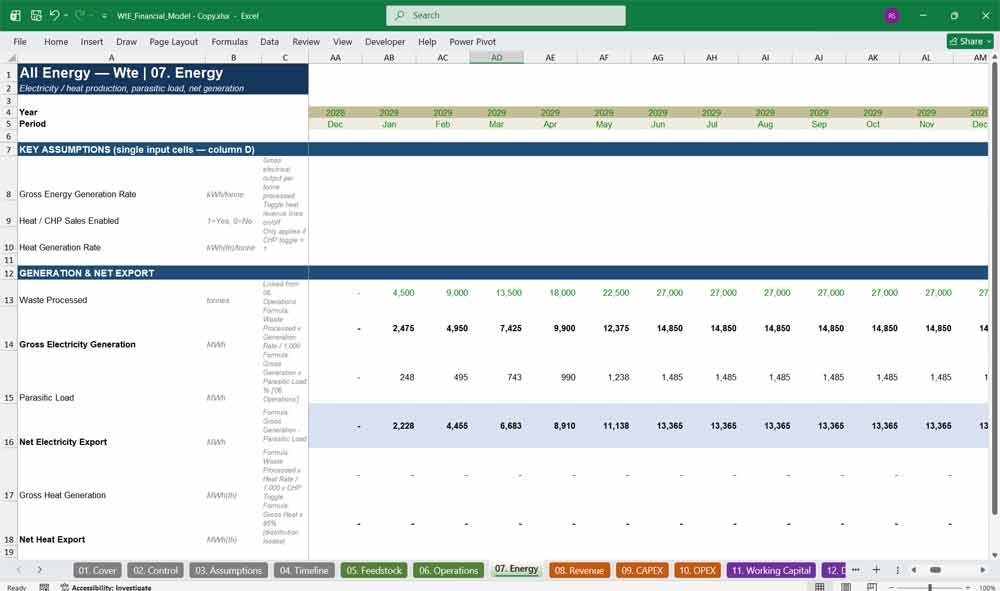Open the 11. Working Capital sheet
Viewport: 1000px width, 591px height.
(x=771, y=570)
